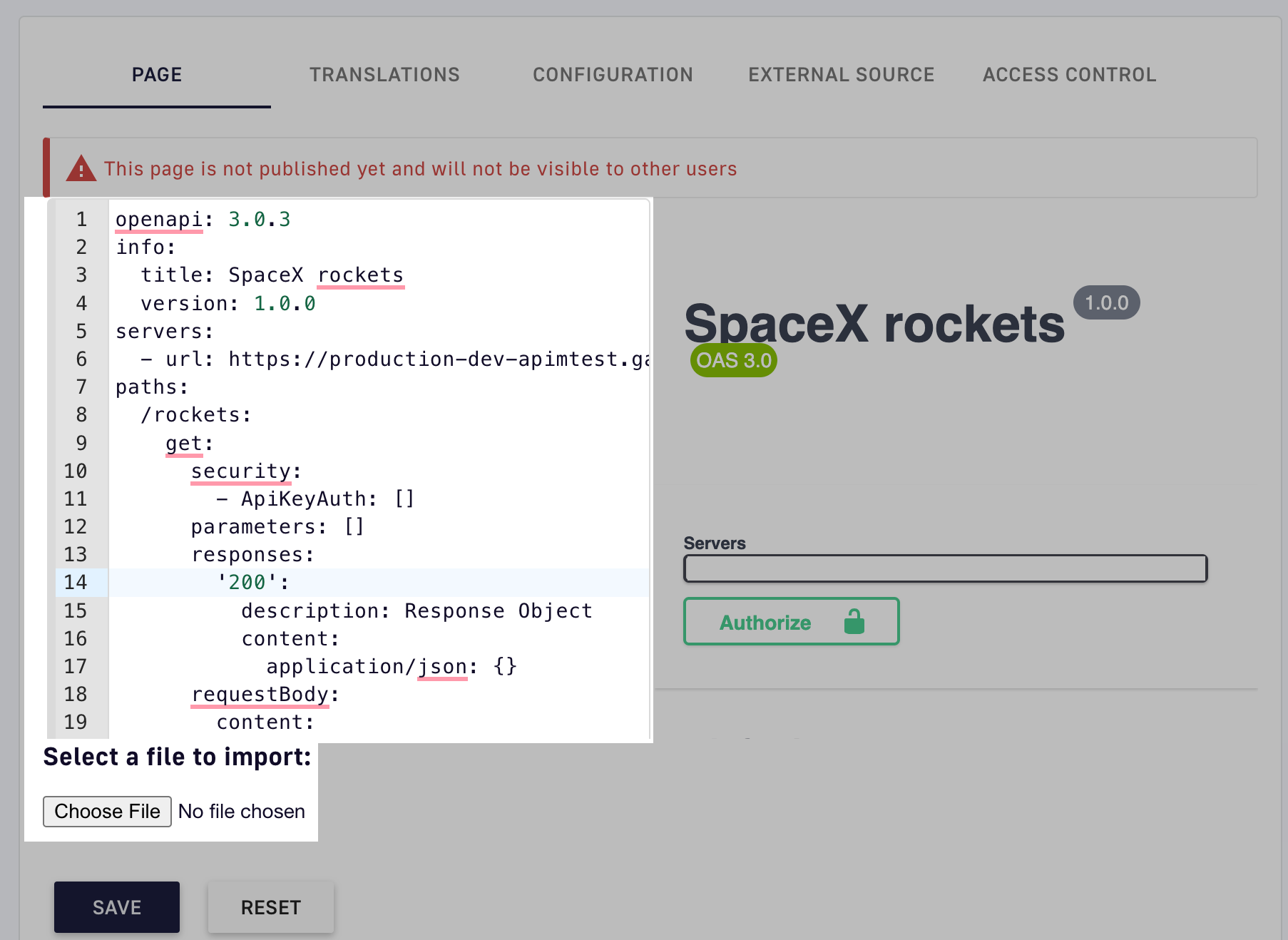Click the unlocked padlock icon in Authorize

click(854, 622)
